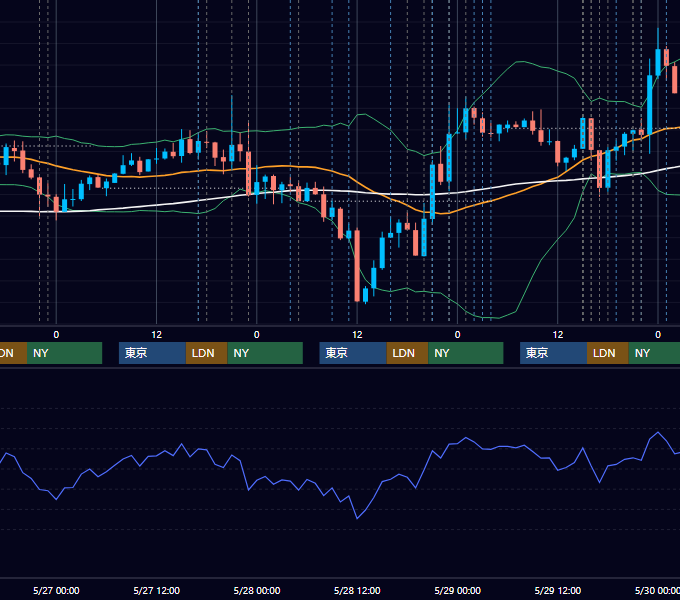Click hour label 12 above 5/28 12:00
This screenshot has height=600, width=680.
point(357,335)
